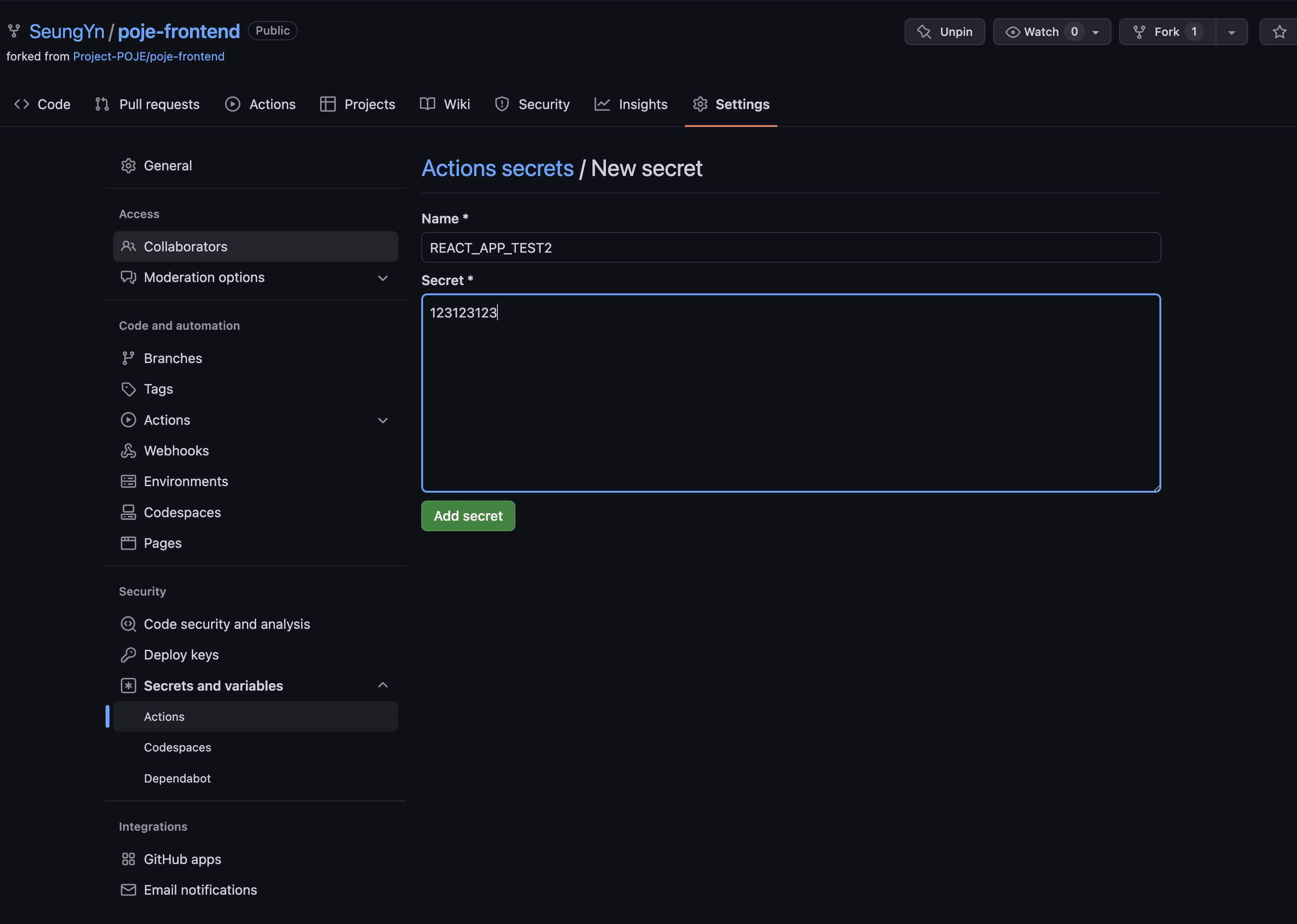Collapse the Secrets and variables chevron
The width and height of the screenshot is (1297, 924).
pyautogui.click(x=383, y=685)
